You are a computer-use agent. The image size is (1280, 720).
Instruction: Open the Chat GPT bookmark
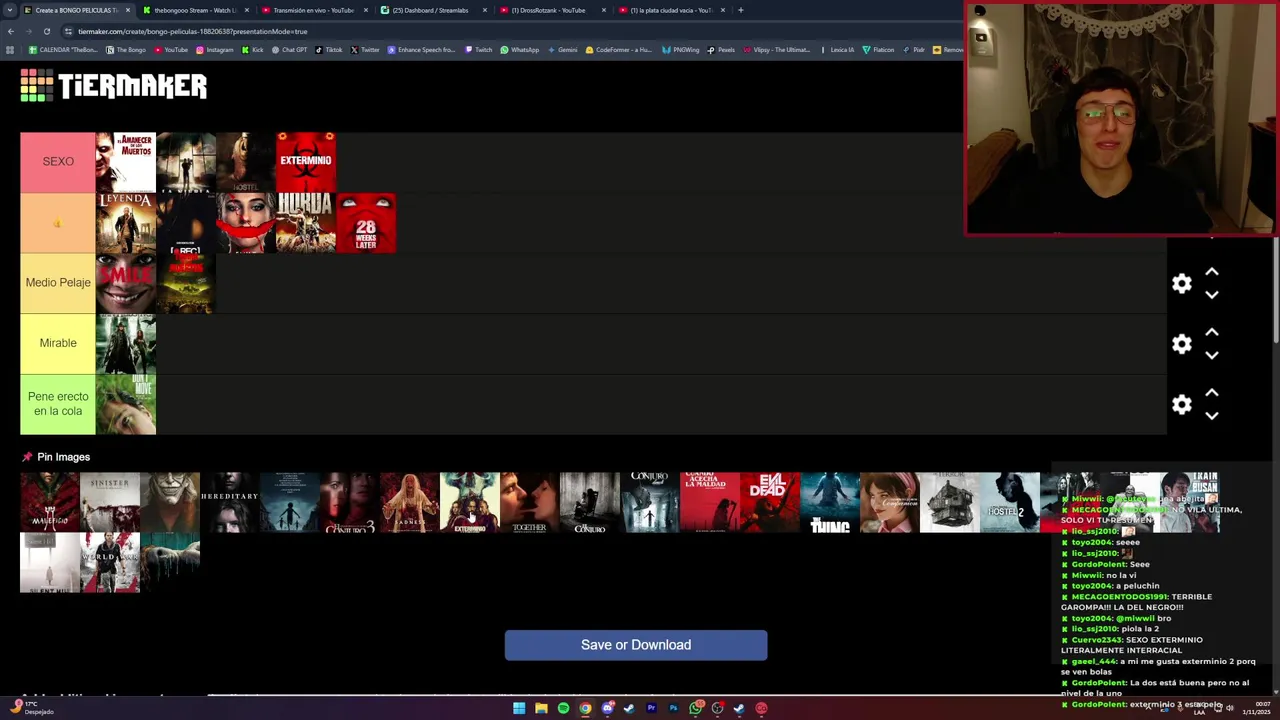pyautogui.click(x=290, y=50)
